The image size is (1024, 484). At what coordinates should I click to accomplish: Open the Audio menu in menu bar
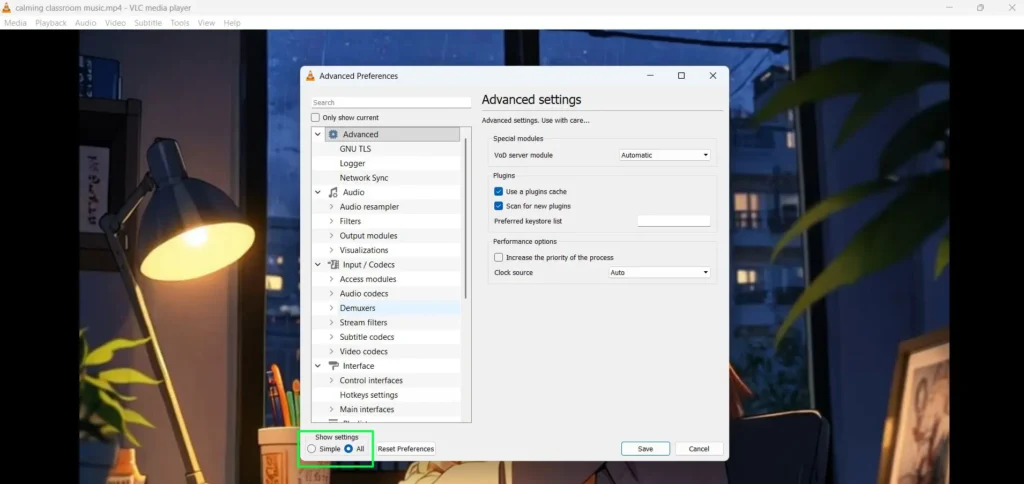[x=86, y=23]
